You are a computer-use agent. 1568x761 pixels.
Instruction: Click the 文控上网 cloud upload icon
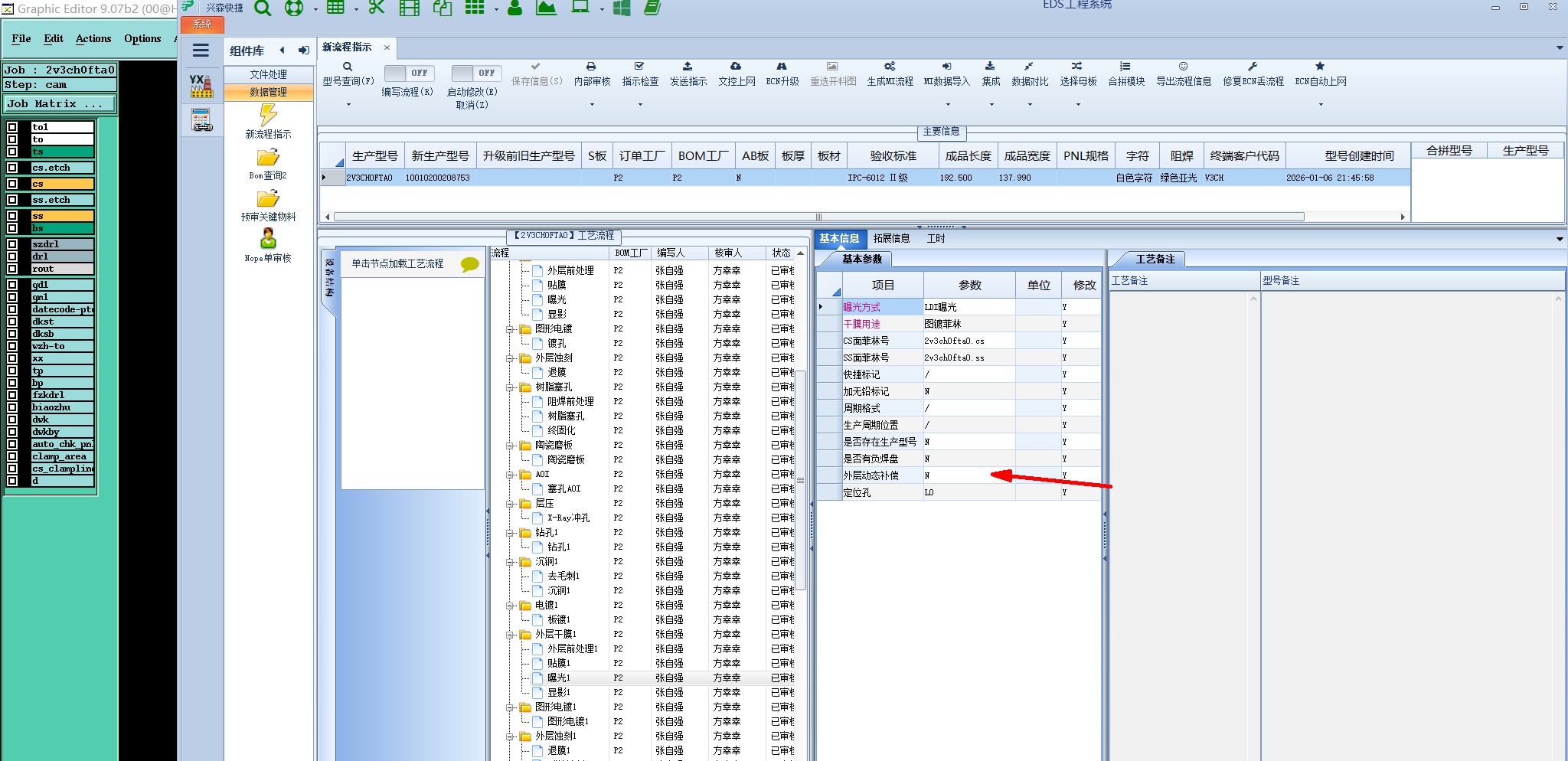tap(736, 67)
